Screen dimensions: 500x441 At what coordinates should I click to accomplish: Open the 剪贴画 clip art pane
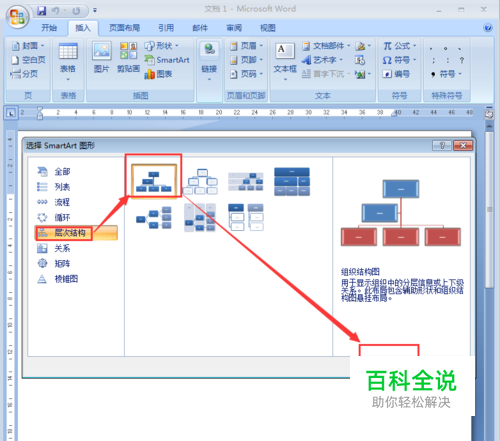coord(128,57)
